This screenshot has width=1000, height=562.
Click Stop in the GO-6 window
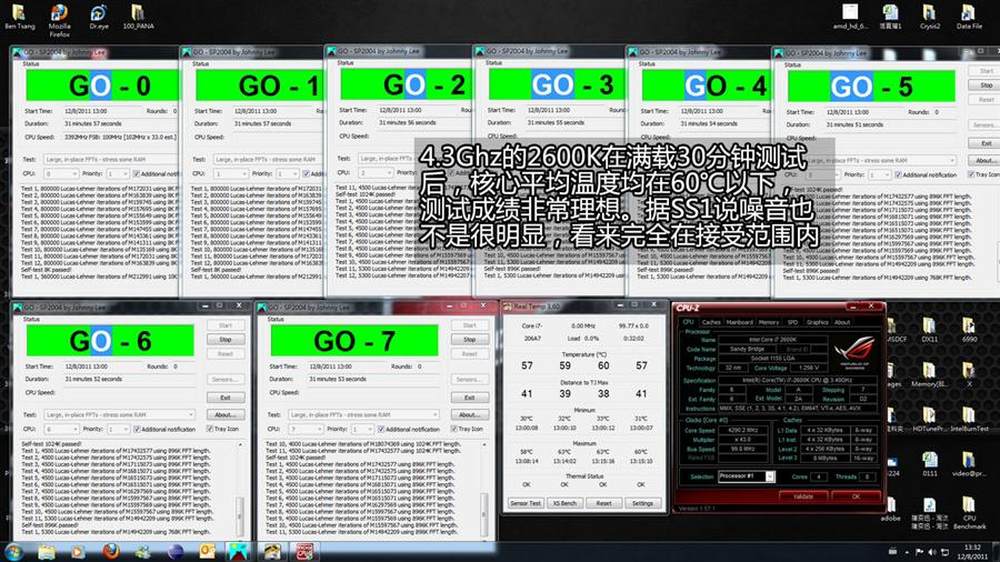(x=226, y=339)
